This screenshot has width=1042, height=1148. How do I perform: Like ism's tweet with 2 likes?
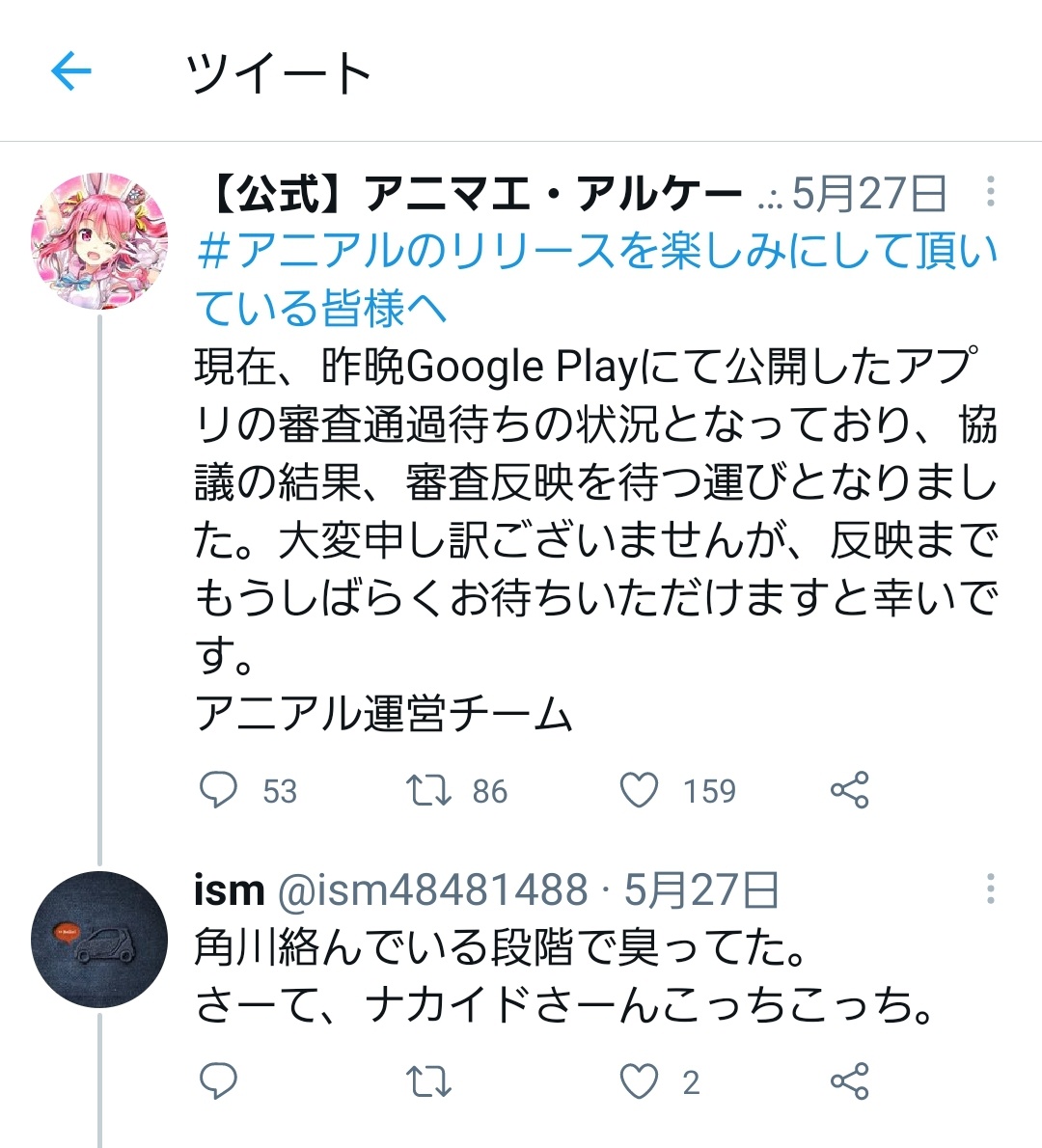pyautogui.click(x=639, y=1081)
